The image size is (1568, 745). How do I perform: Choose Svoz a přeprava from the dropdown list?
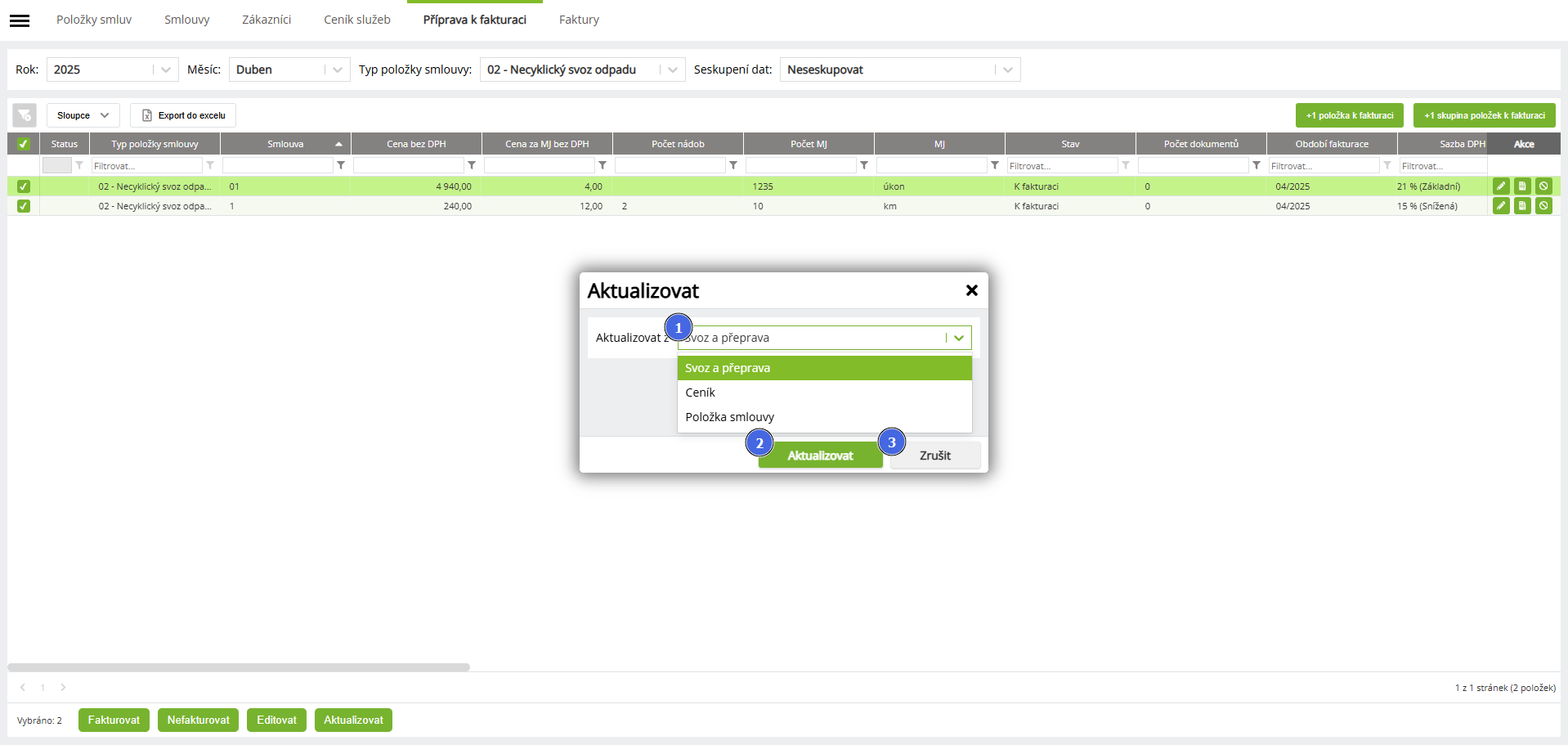pos(825,368)
